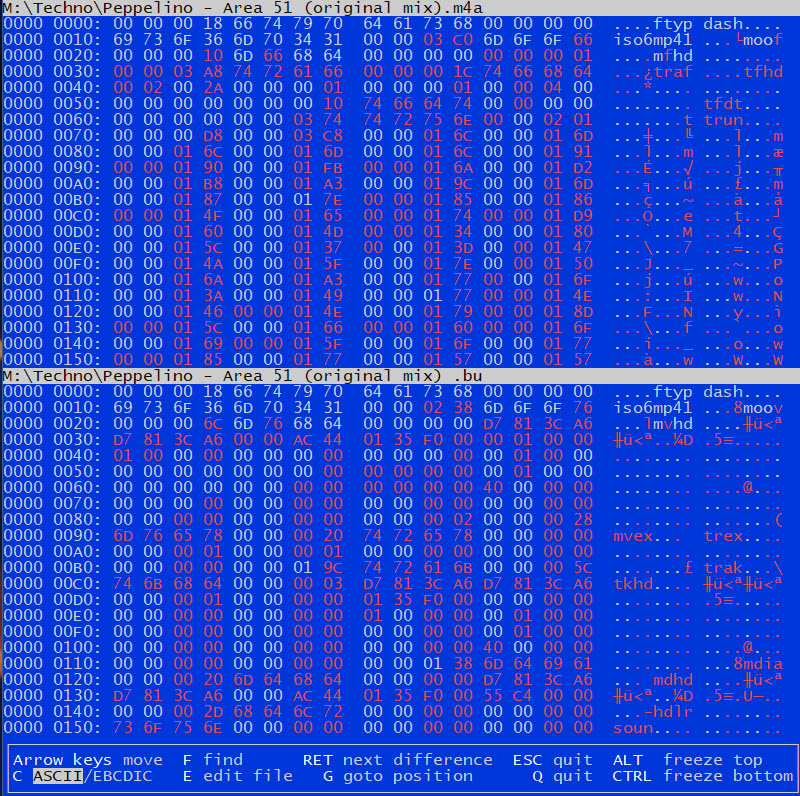The height and width of the screenshot is (796, 800).
Task: Click byte 2D in bottom pane row 0140
Action: 213,711
